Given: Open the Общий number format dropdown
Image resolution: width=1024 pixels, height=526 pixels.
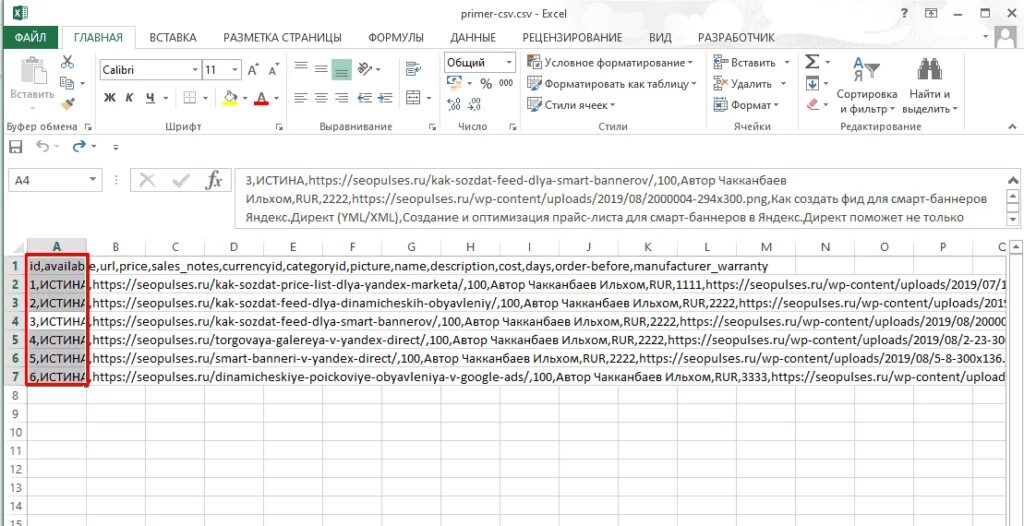Looking at the screenshot, I should click(x=509, y=63).
